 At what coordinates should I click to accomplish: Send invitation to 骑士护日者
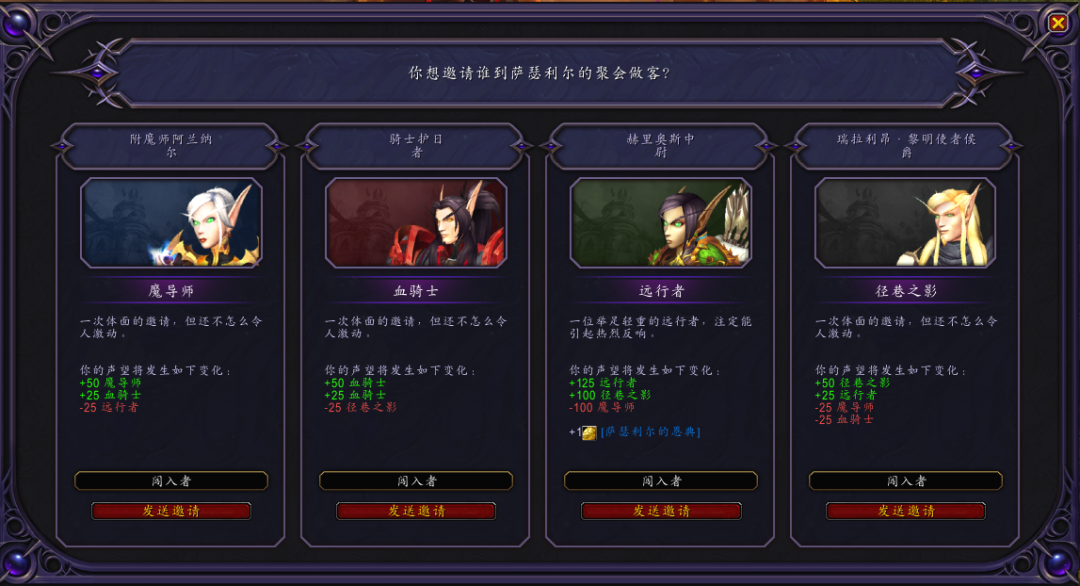(416, 511)
